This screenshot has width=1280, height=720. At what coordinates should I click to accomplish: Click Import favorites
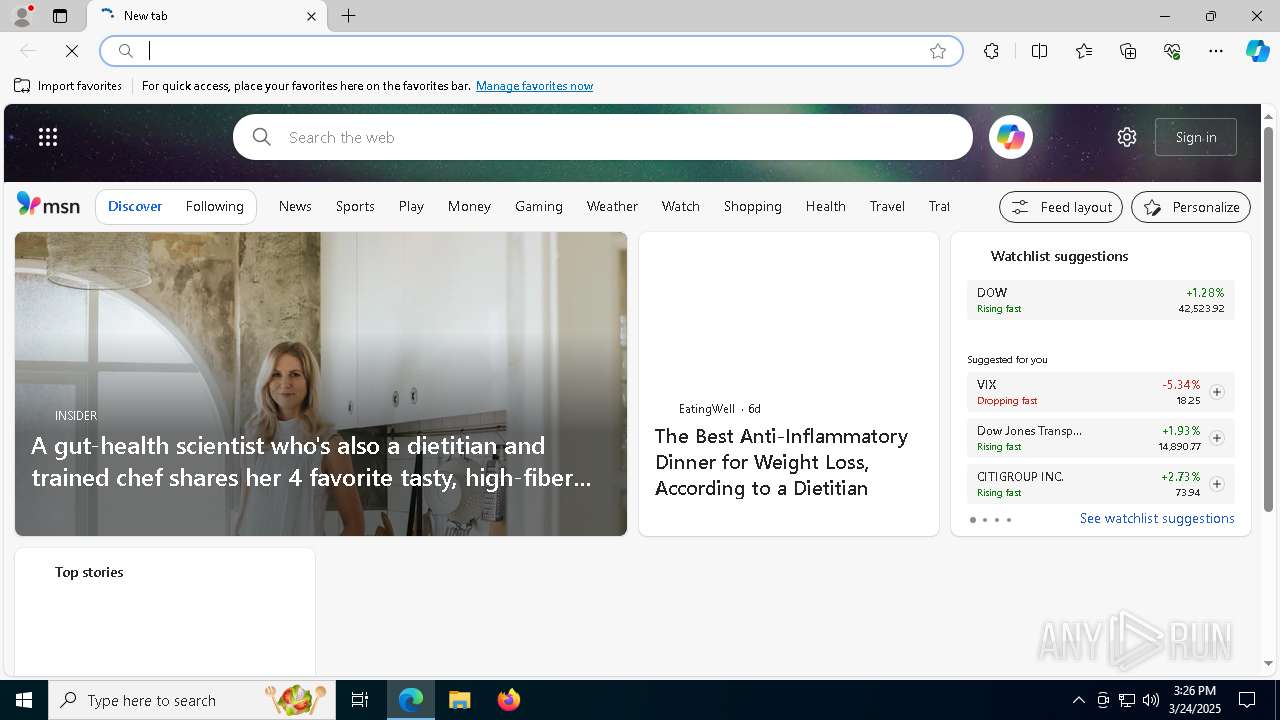pos(68,86)
